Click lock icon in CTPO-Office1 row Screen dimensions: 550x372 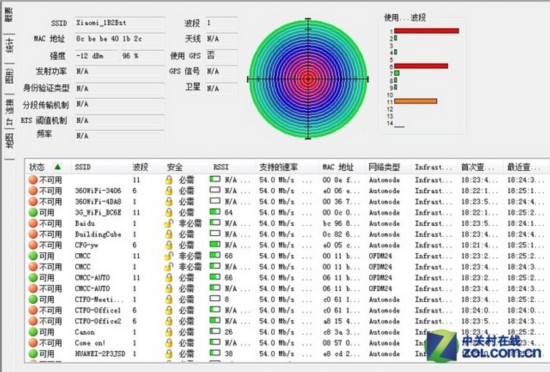[169, 310]
